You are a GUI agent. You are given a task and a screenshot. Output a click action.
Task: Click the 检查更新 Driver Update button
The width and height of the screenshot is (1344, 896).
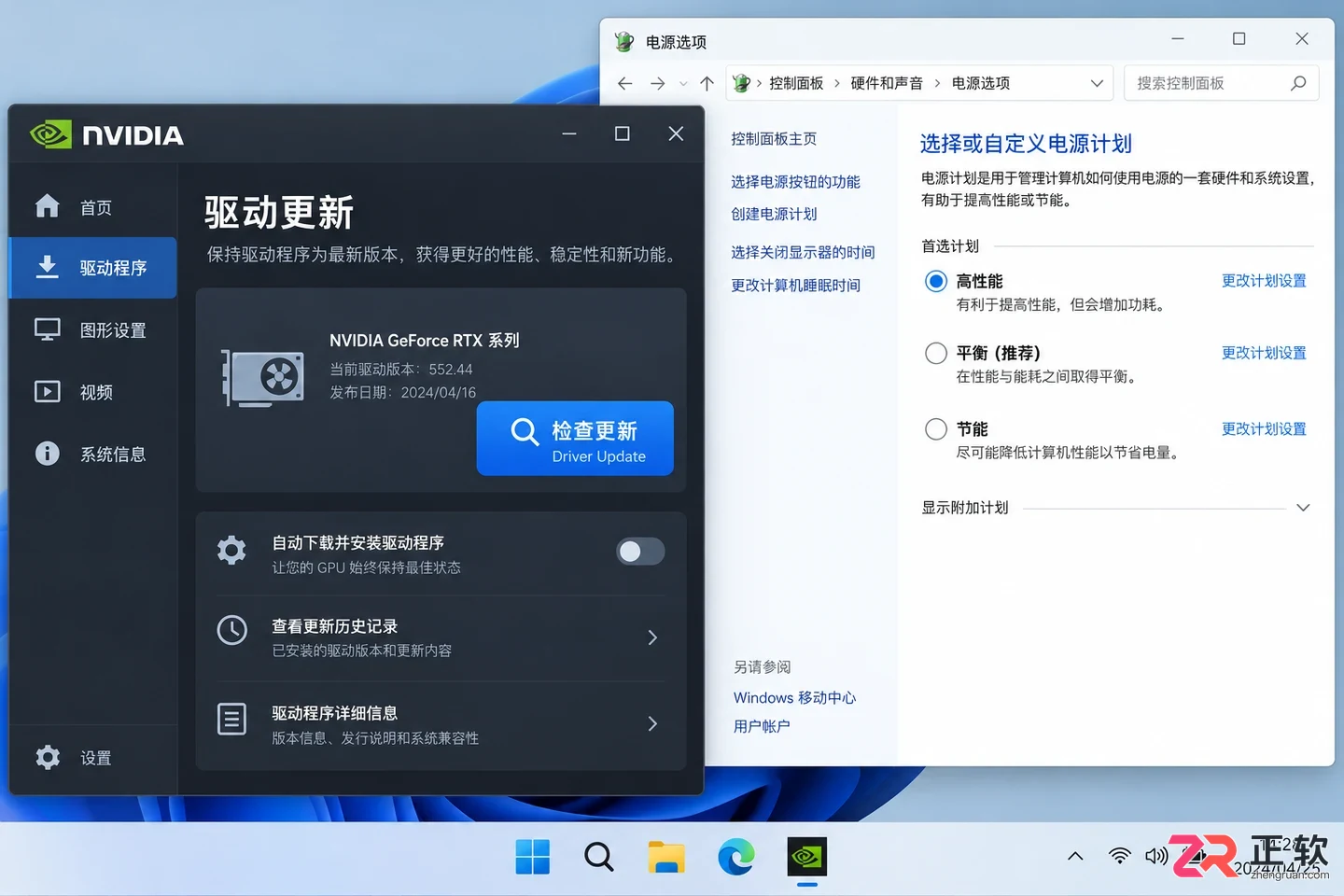pyautogui.click(x=575, y=439)
